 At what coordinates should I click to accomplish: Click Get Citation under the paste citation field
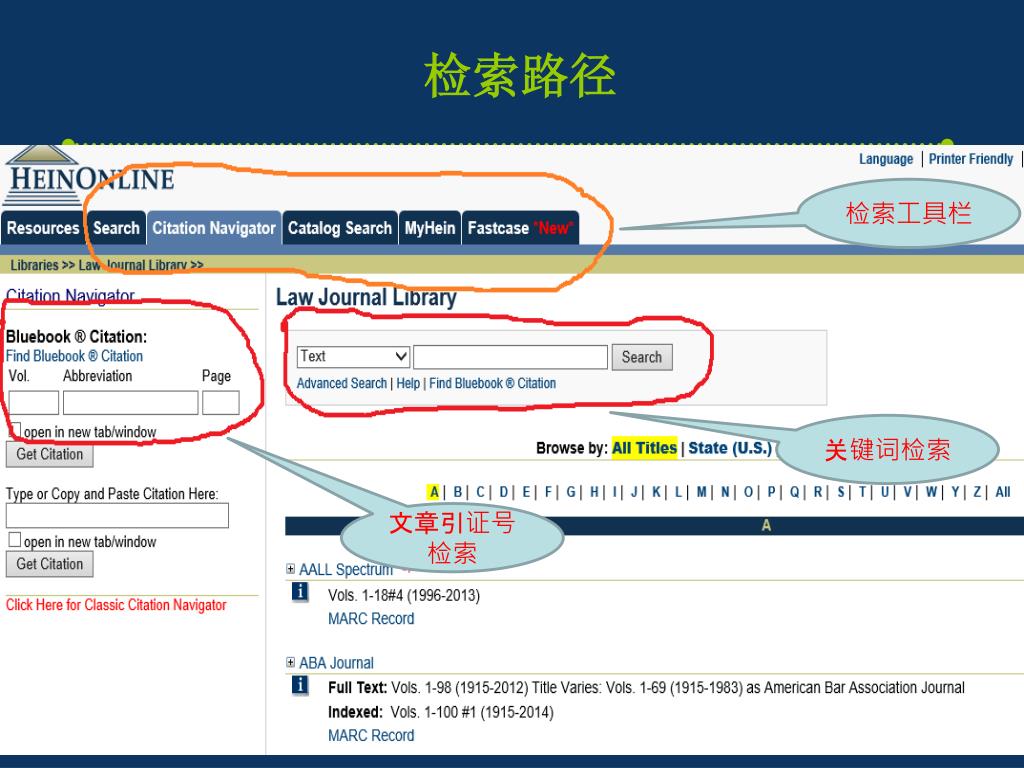click(x=50, y=564)
